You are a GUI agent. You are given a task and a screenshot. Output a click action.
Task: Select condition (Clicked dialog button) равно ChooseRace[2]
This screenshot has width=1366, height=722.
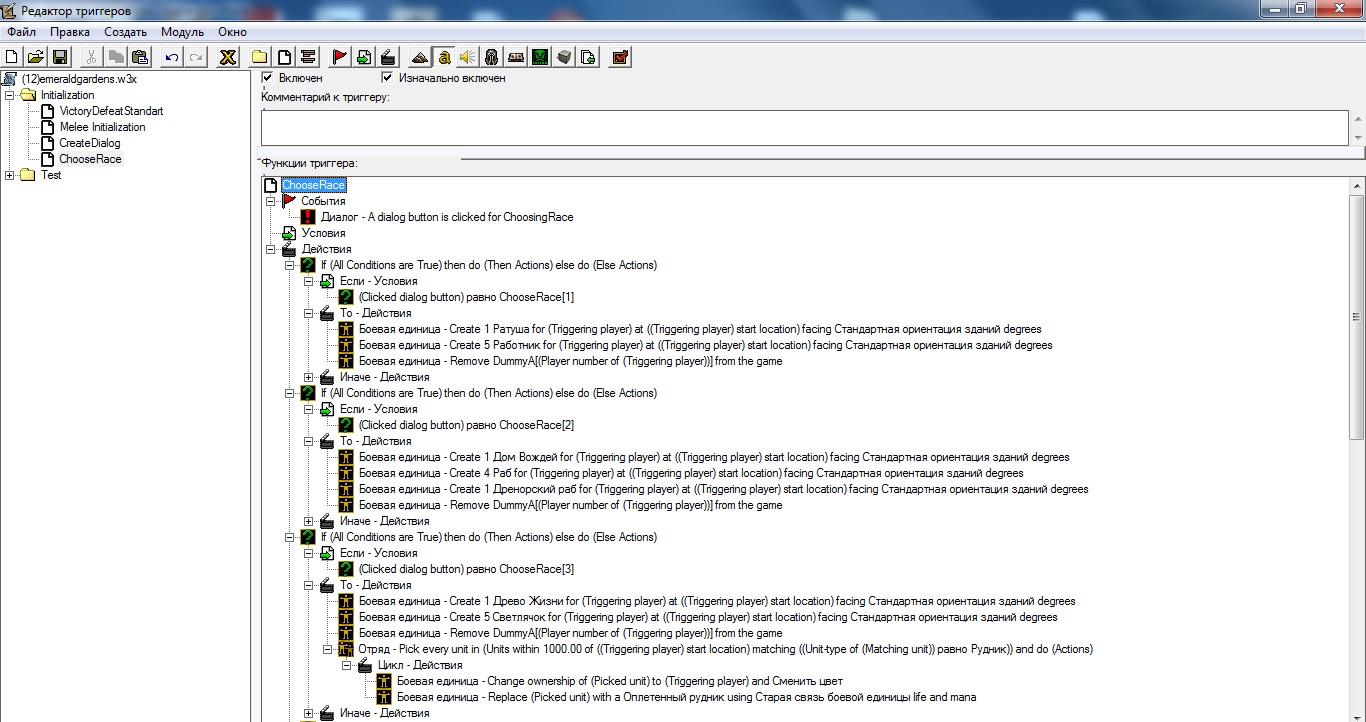coord(466,425)
